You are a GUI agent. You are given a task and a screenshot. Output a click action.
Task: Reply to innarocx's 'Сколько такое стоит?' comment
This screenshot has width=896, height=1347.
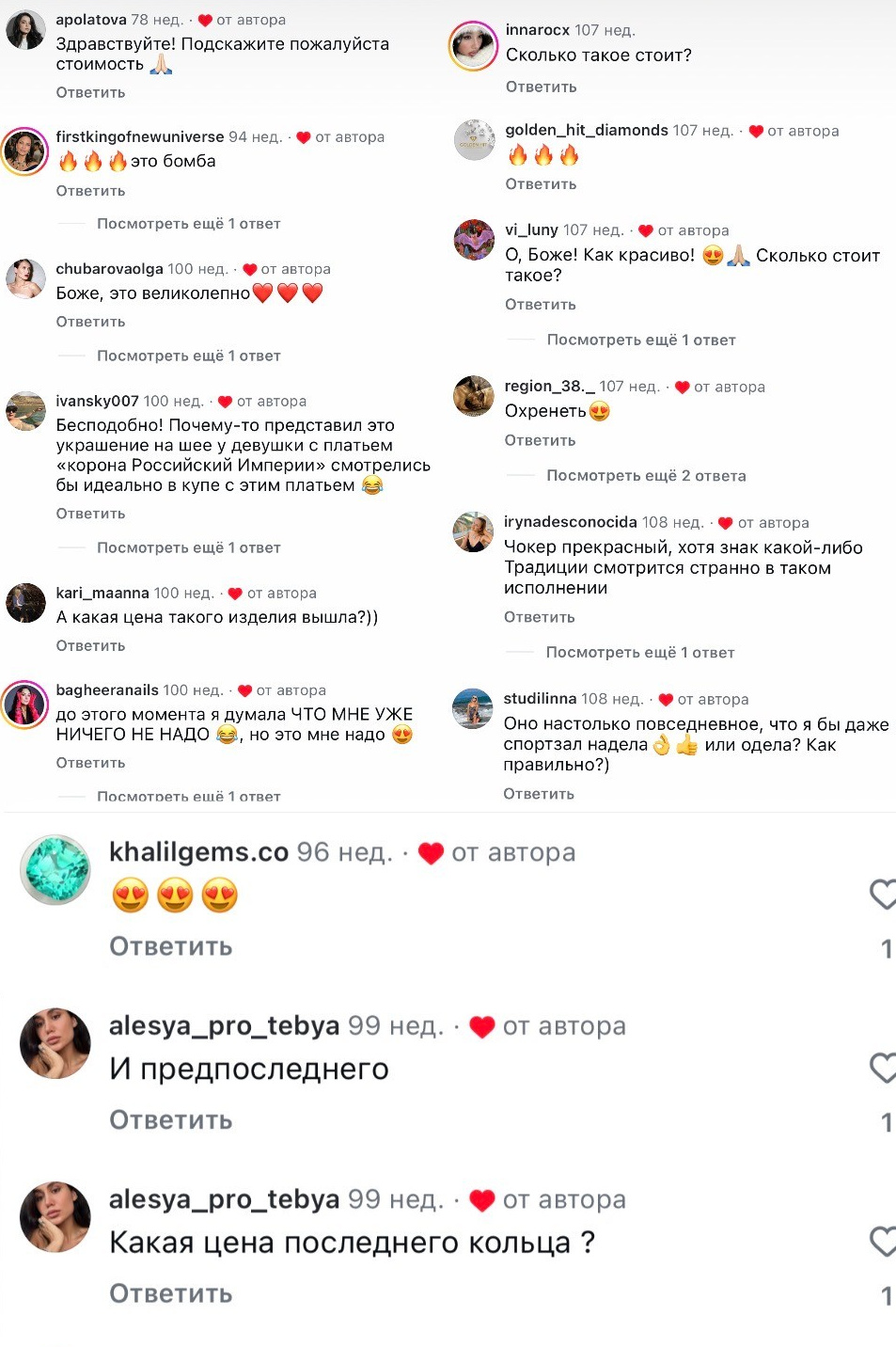point(542,87)
